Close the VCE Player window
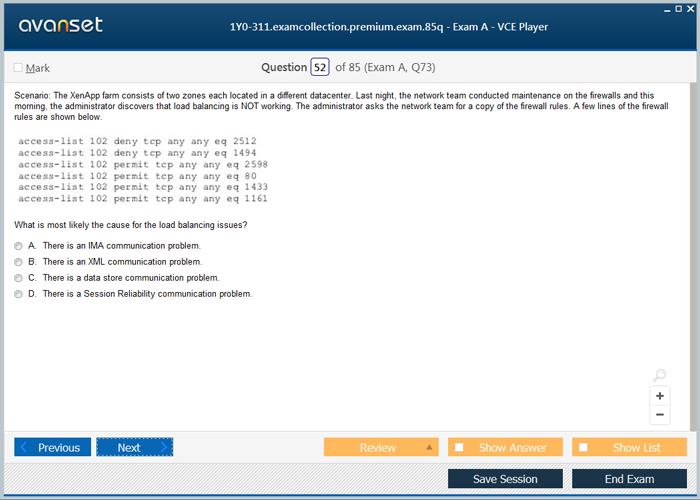700x500 pixels. tap(690, 9)
